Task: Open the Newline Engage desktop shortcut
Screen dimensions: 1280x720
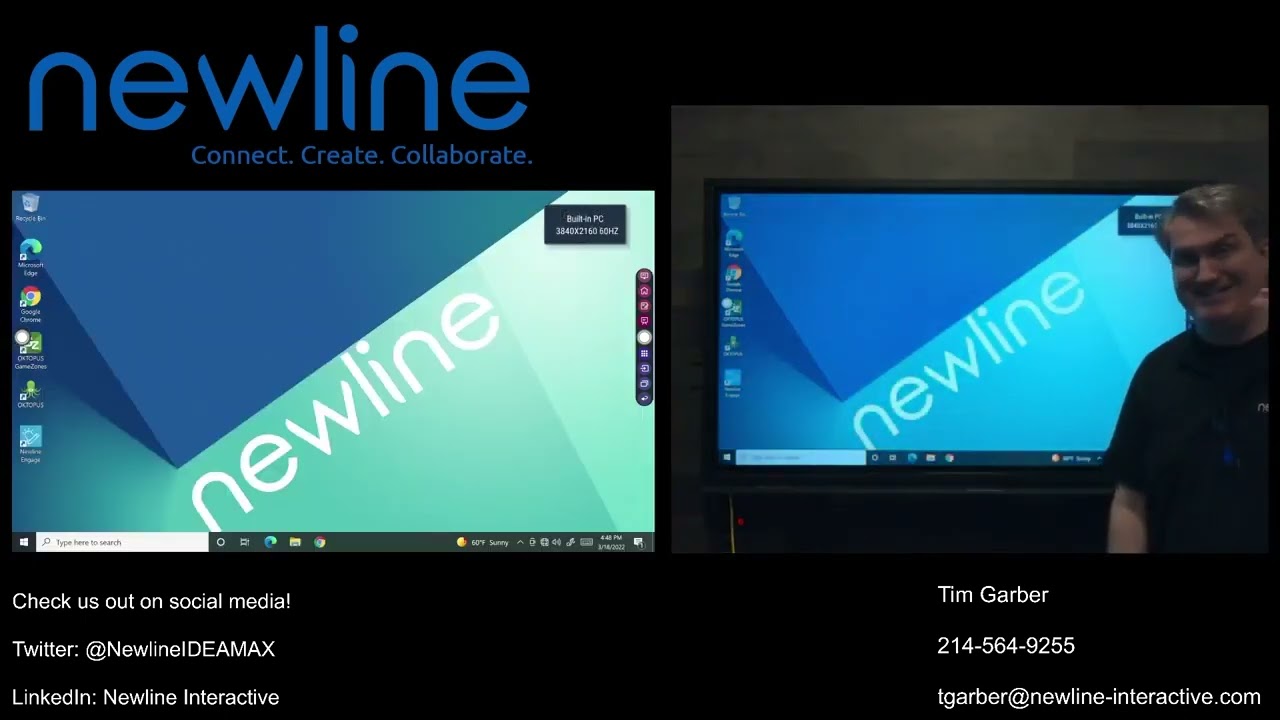Action: (x=31, y=444)
